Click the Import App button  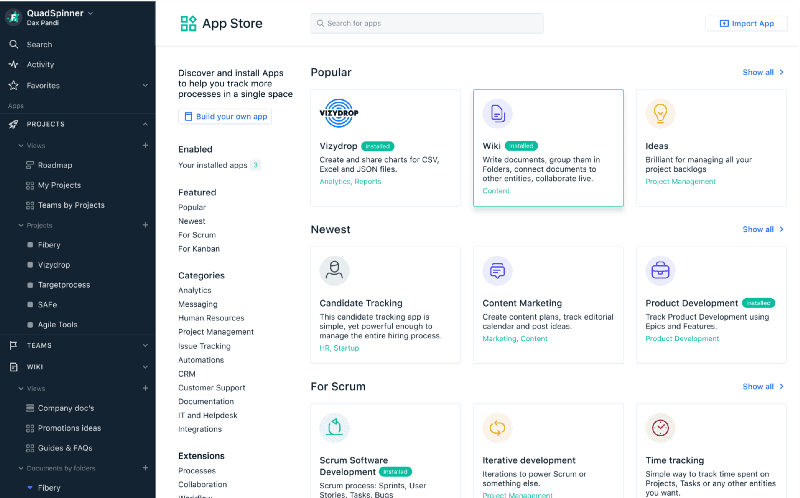point(746,23)
